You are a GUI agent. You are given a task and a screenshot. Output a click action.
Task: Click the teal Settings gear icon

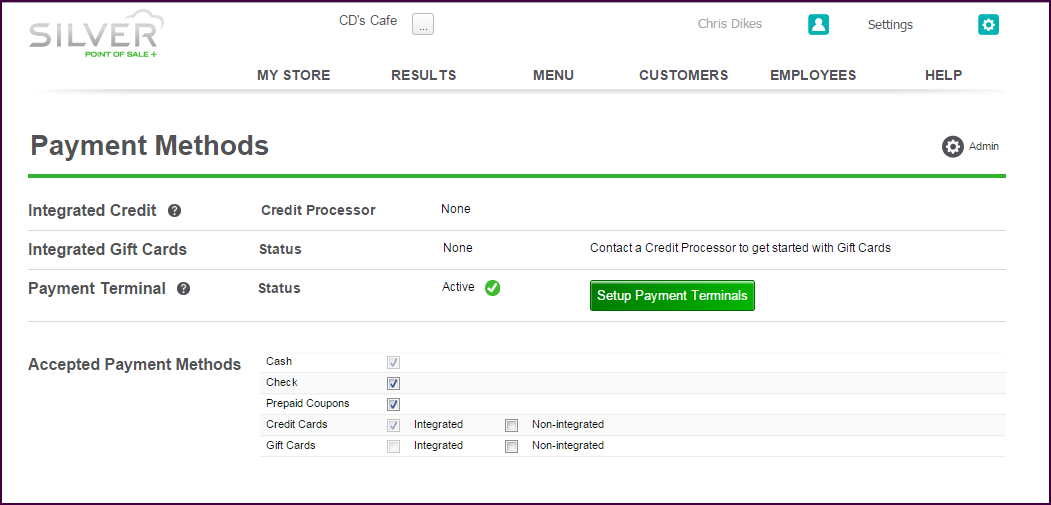tap(988, 25)
